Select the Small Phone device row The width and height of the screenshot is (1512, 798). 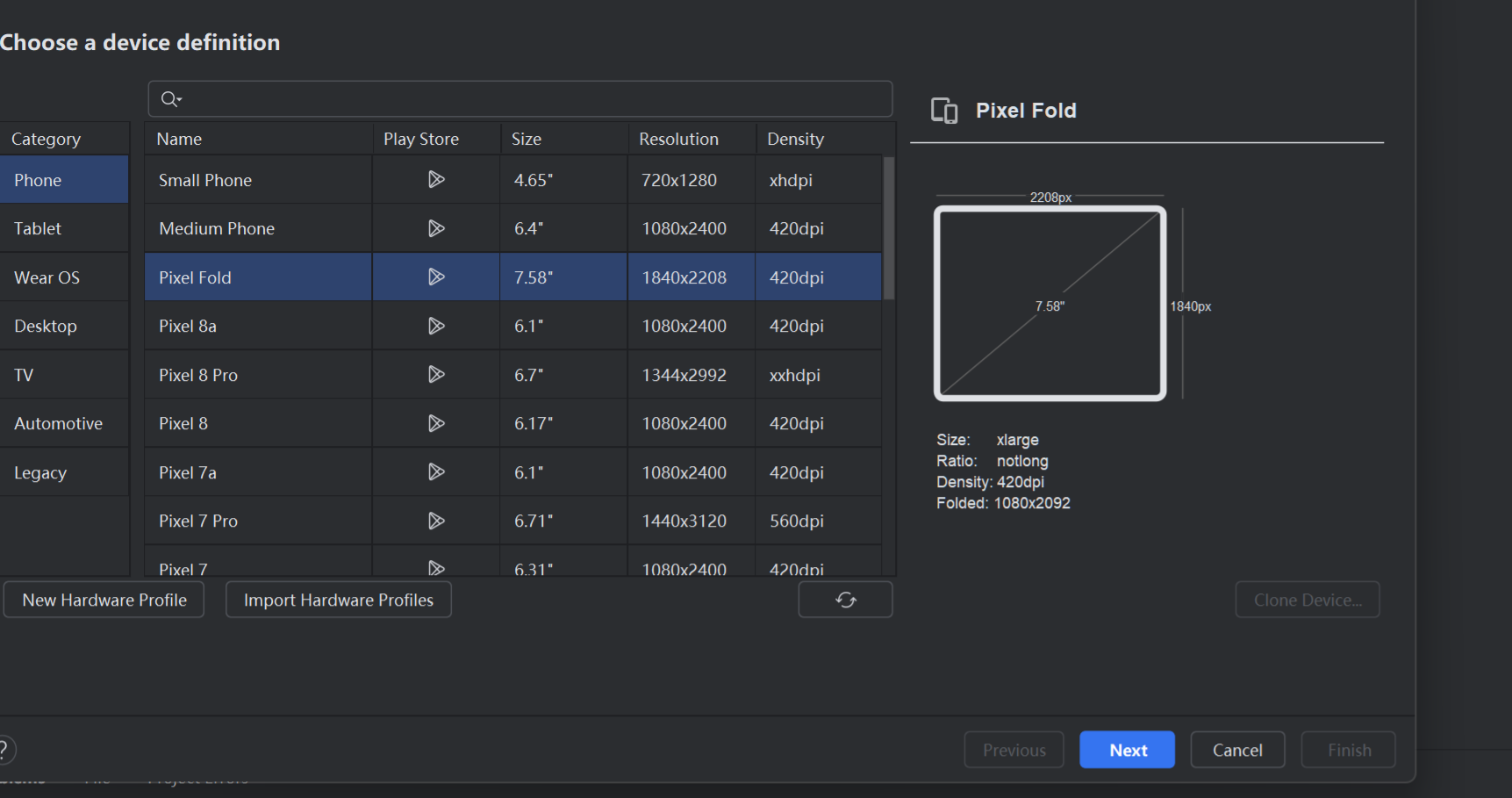[x=513, y=180]
